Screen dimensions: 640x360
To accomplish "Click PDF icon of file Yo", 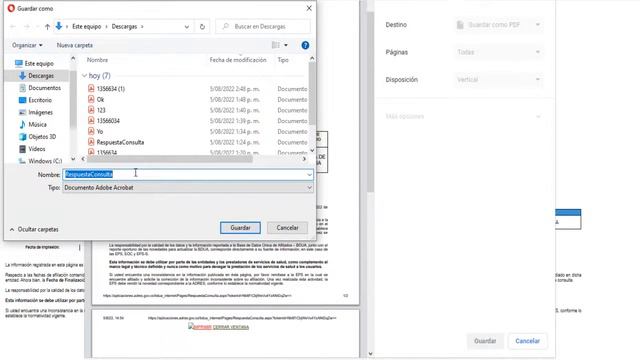I will click(x=91, y=131).
